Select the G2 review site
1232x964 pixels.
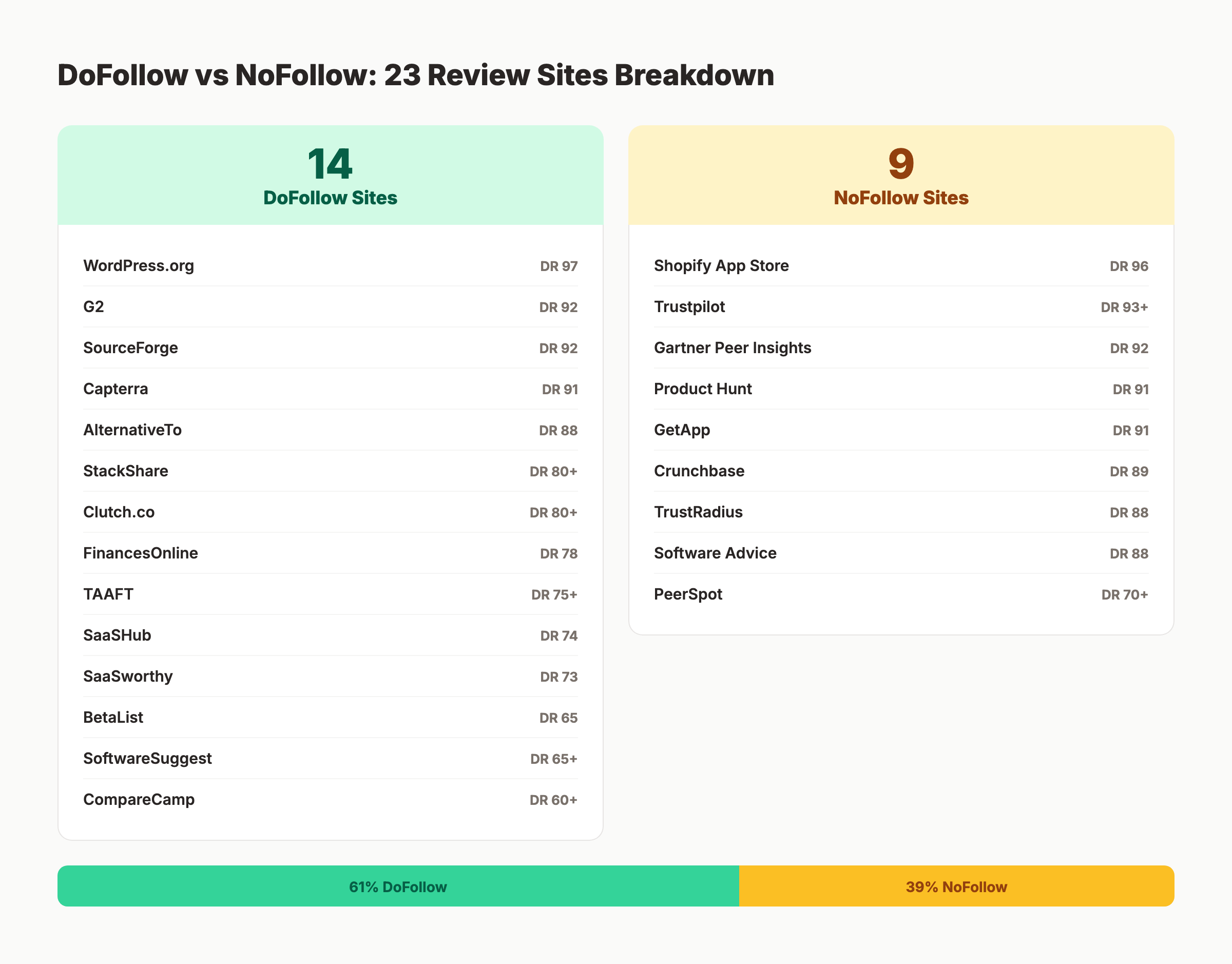pos(94,306)
